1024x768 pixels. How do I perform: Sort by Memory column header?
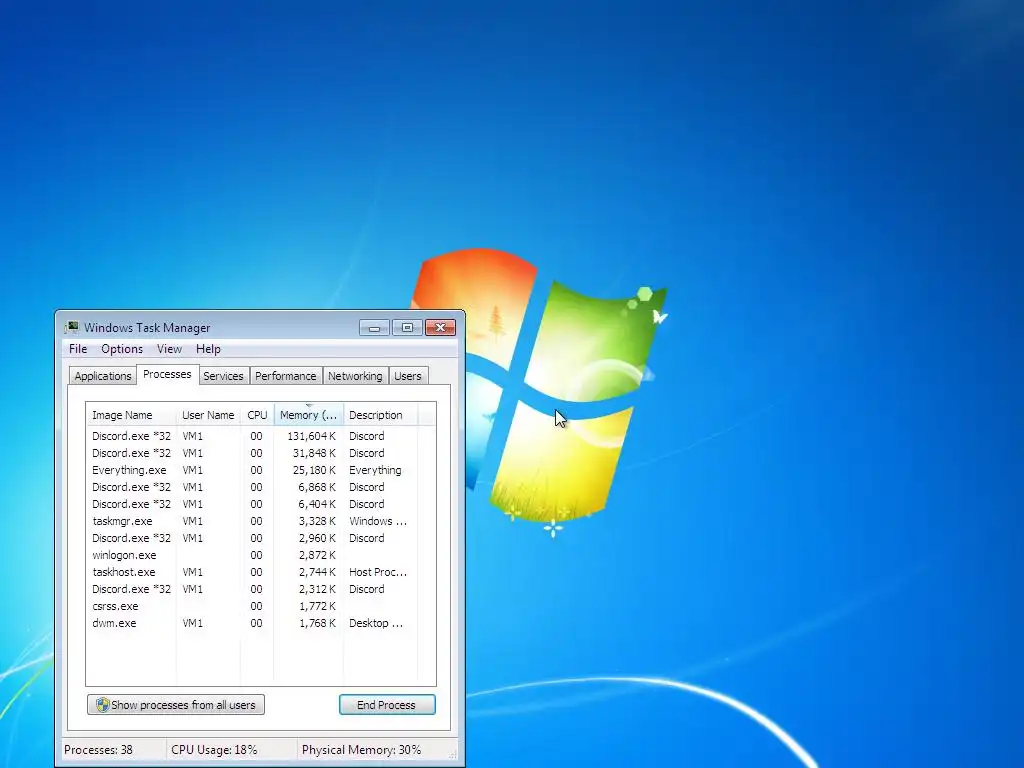tap(308, 415)
